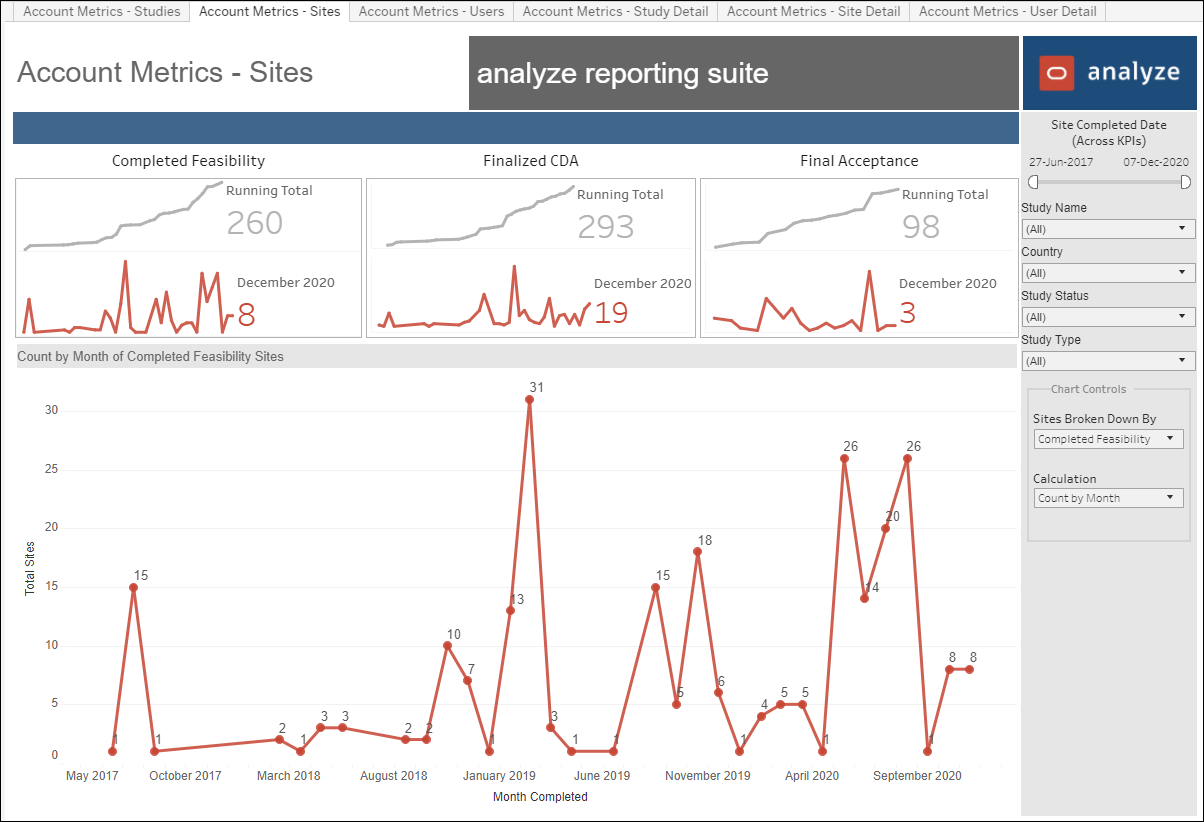Click the Running Total value 260
1204x822 pixels.
[255, 222]
